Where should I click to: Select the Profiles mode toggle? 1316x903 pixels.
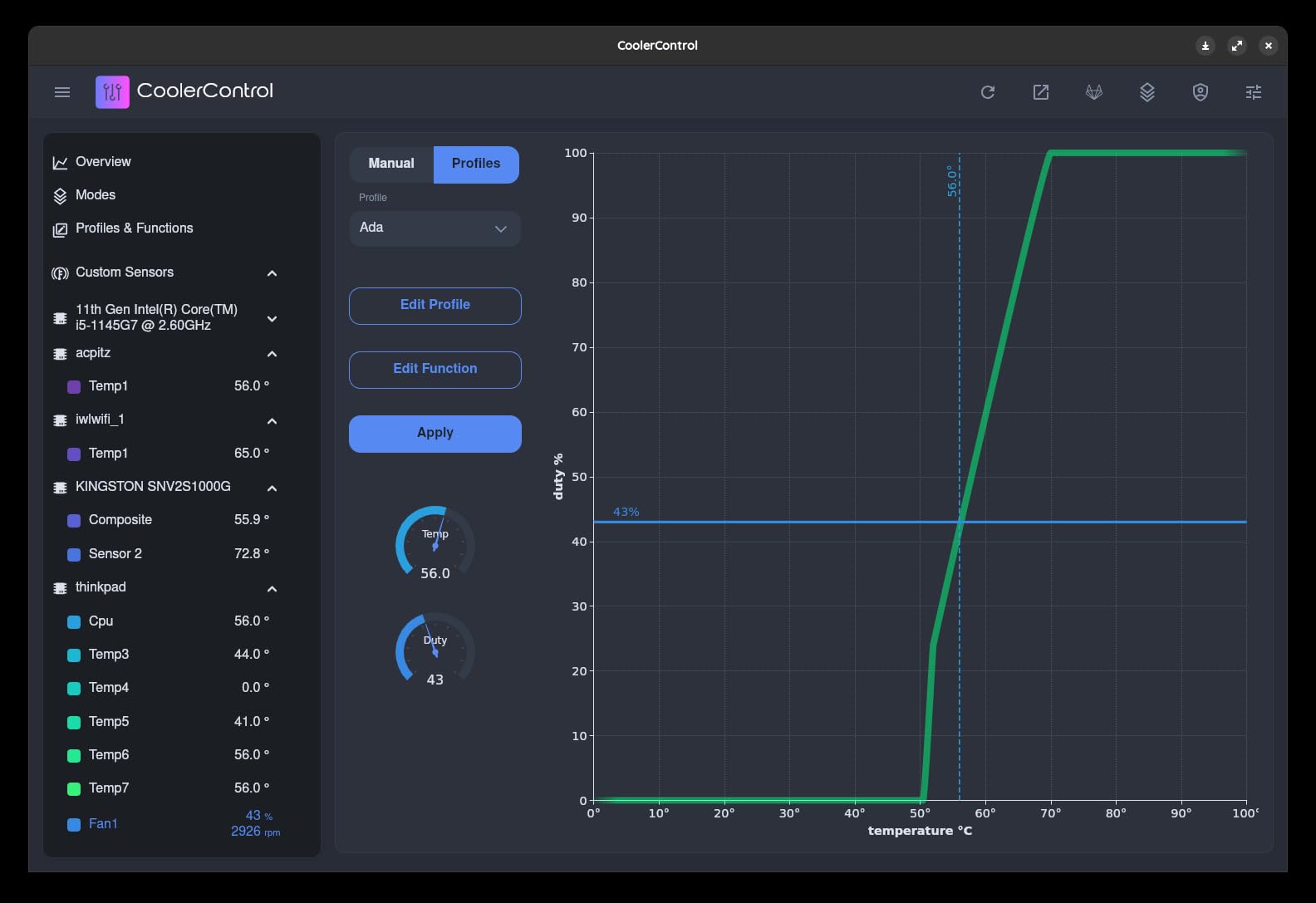pos(476,164)
